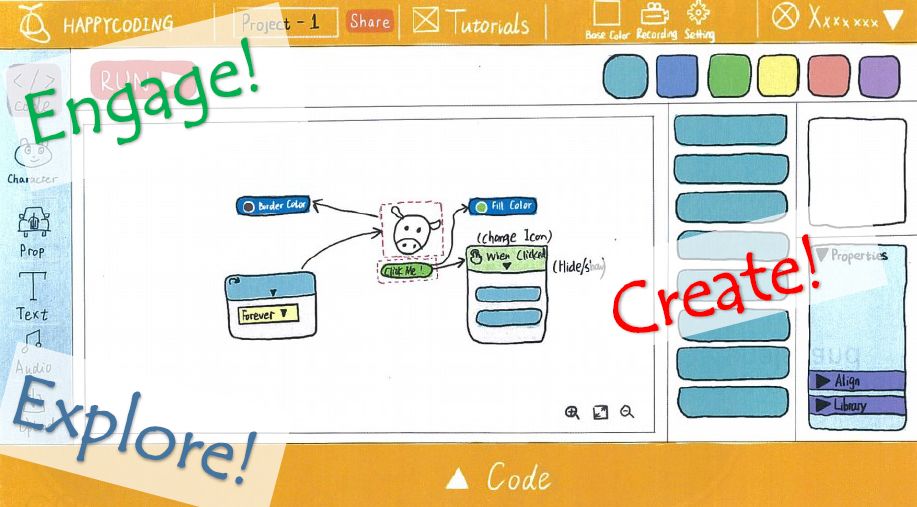Screen dimensions: 917x507
Task: Open the Audio music note tool
Action: click(x=33, y=352)
